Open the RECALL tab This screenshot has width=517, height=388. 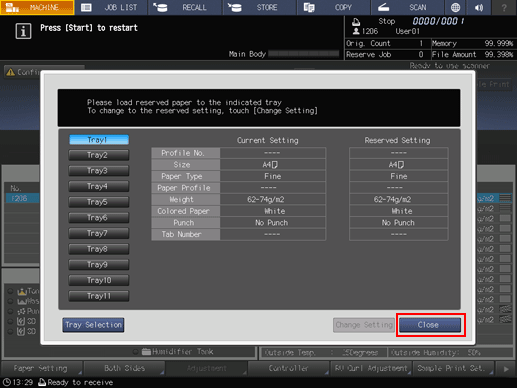coord(185,7)
